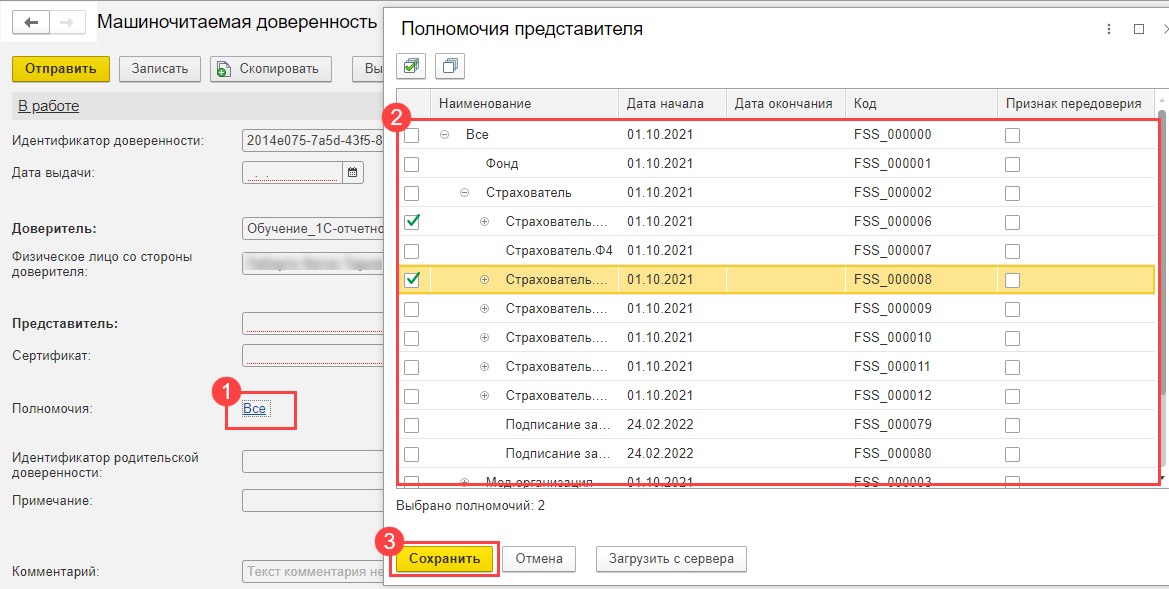
Task: Select the code cell FSS_000080
Action: (x=892, y=454)
